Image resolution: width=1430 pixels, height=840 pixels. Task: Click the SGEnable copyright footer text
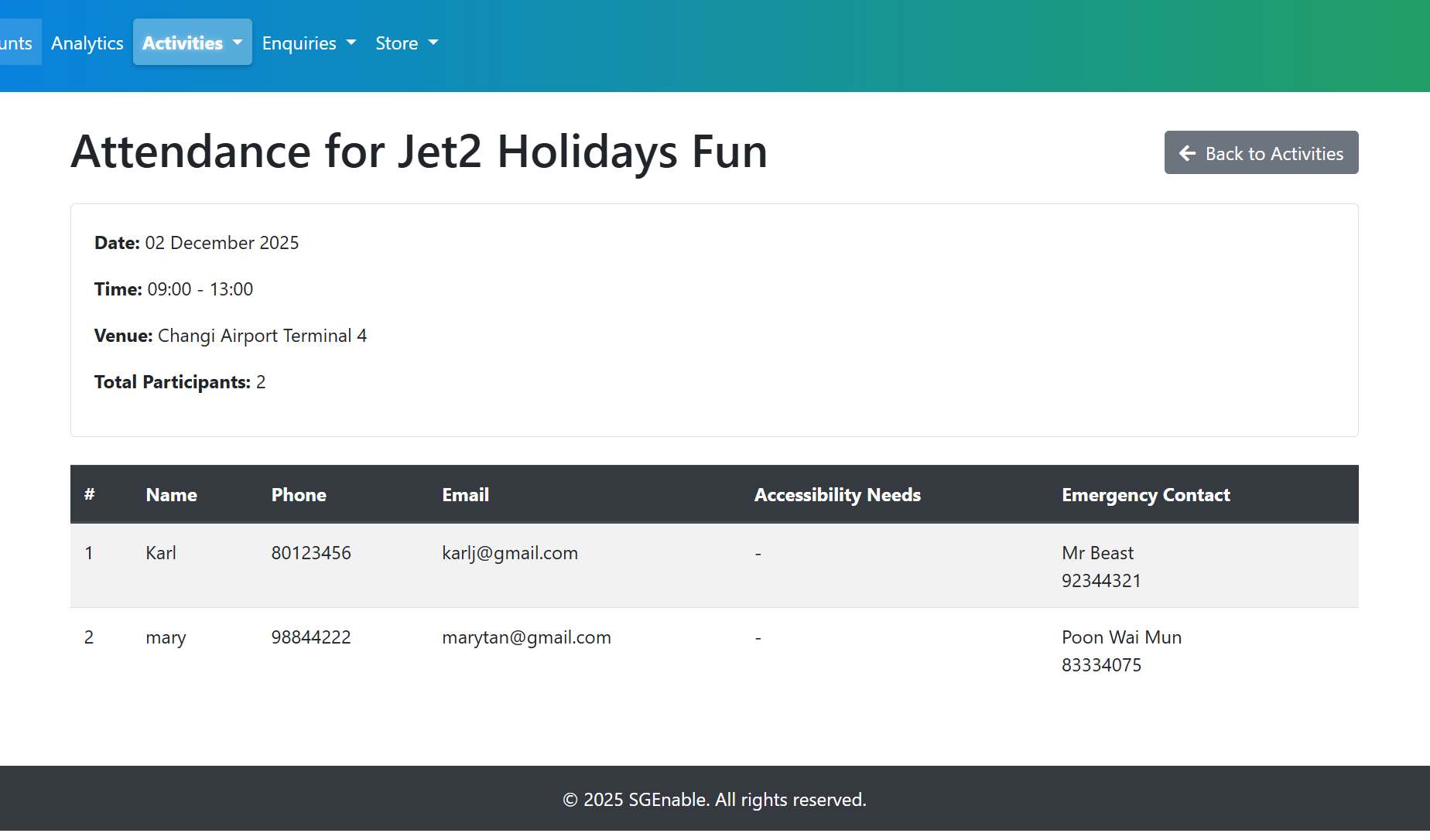[714, 800]
